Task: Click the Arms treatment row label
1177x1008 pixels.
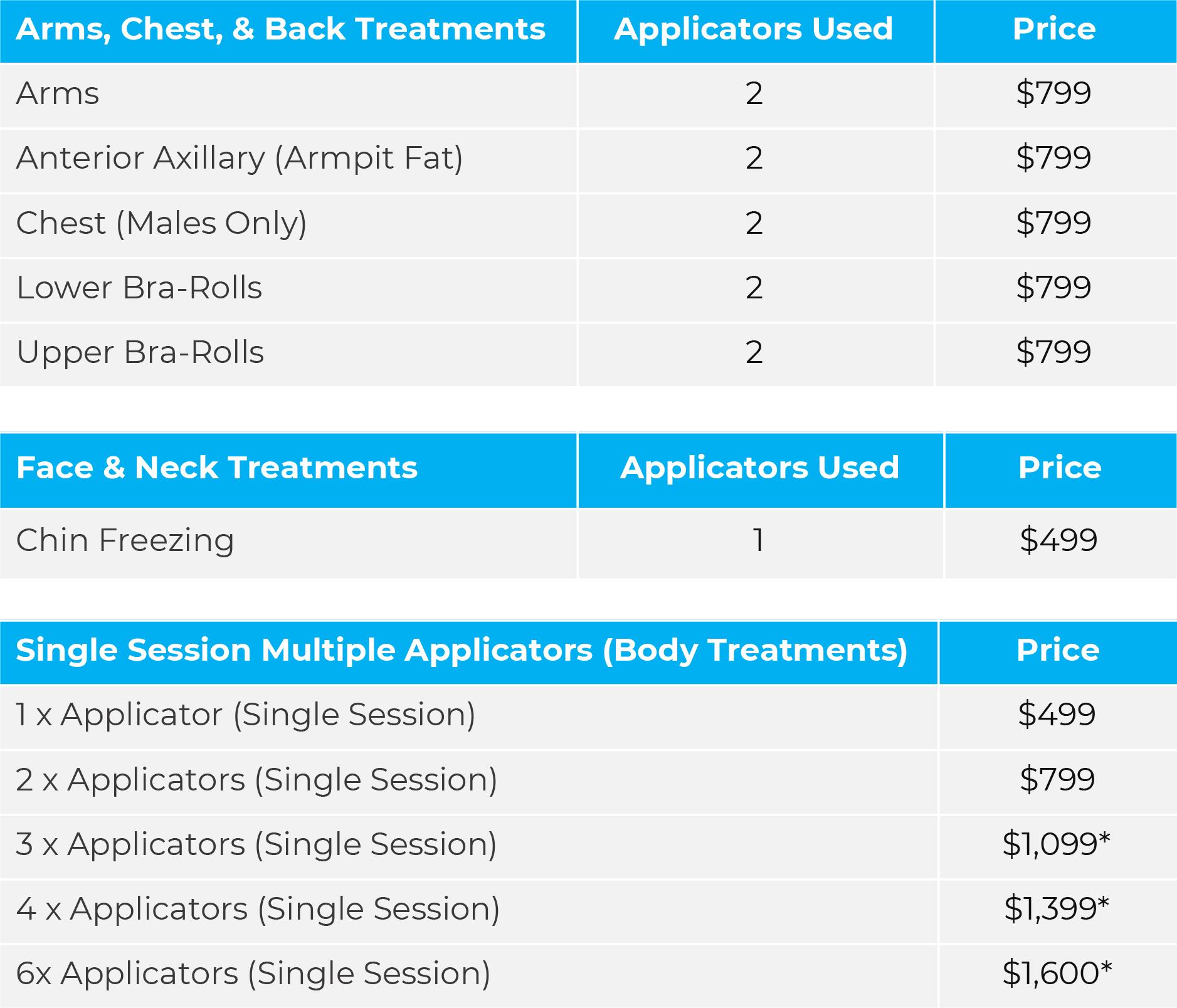Action: coord(58,93)
